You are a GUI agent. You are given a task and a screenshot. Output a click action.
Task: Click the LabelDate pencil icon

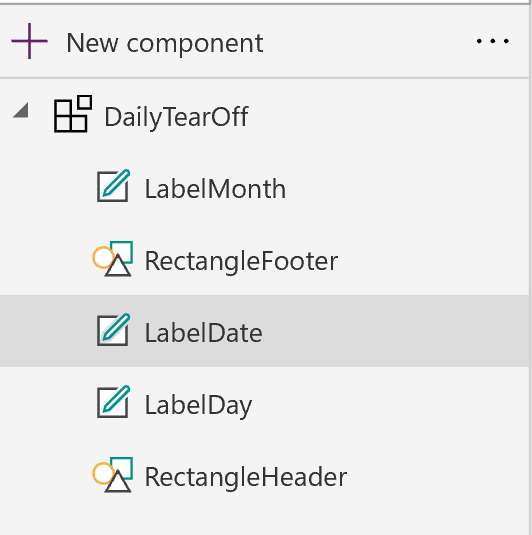point(114,330)
